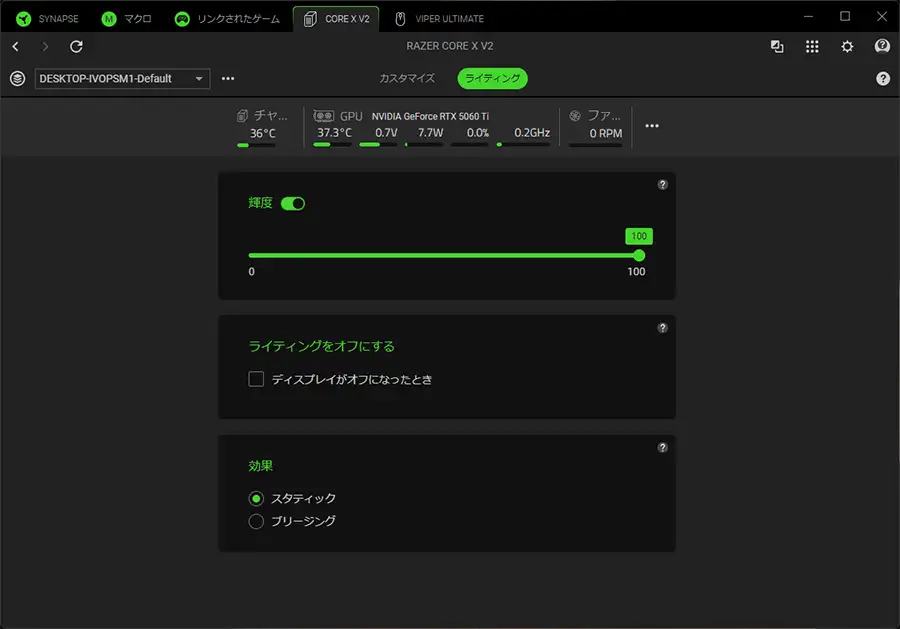Image resolution: width=900 pixels, height=629 pixels.
Task: Switch to the VIPER ULTIMATE tab
Action: (438, 18)
